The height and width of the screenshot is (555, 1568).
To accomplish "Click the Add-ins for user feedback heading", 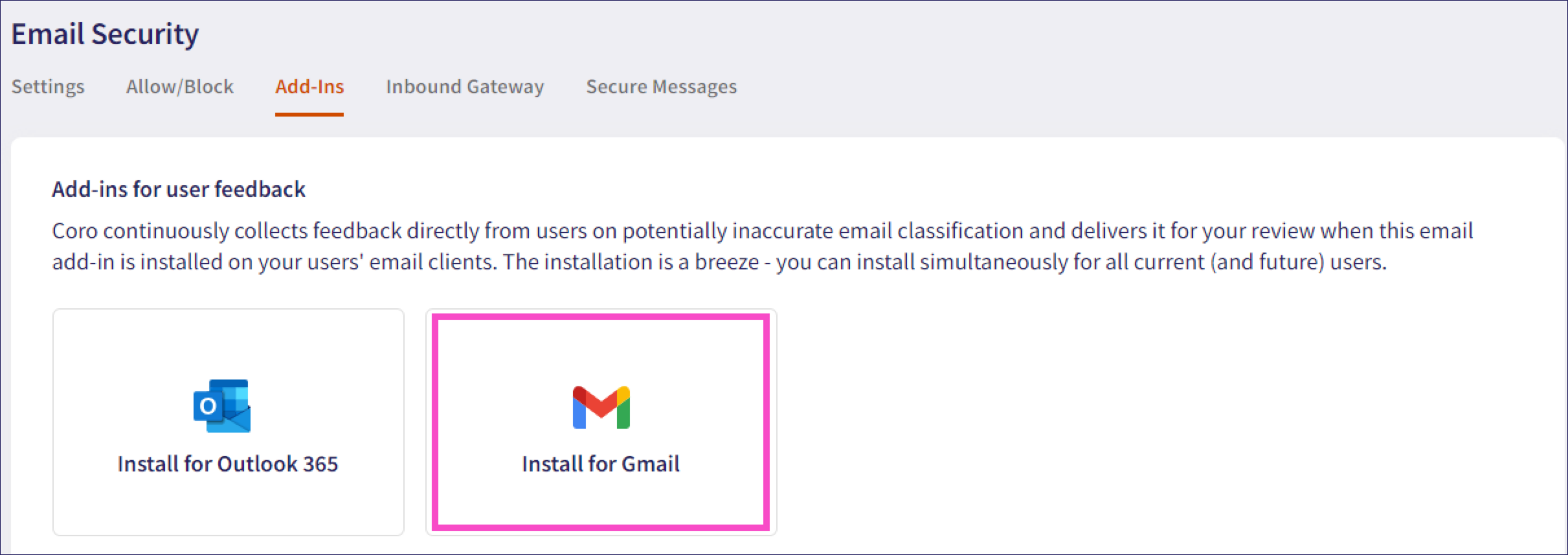I will 179,189.
